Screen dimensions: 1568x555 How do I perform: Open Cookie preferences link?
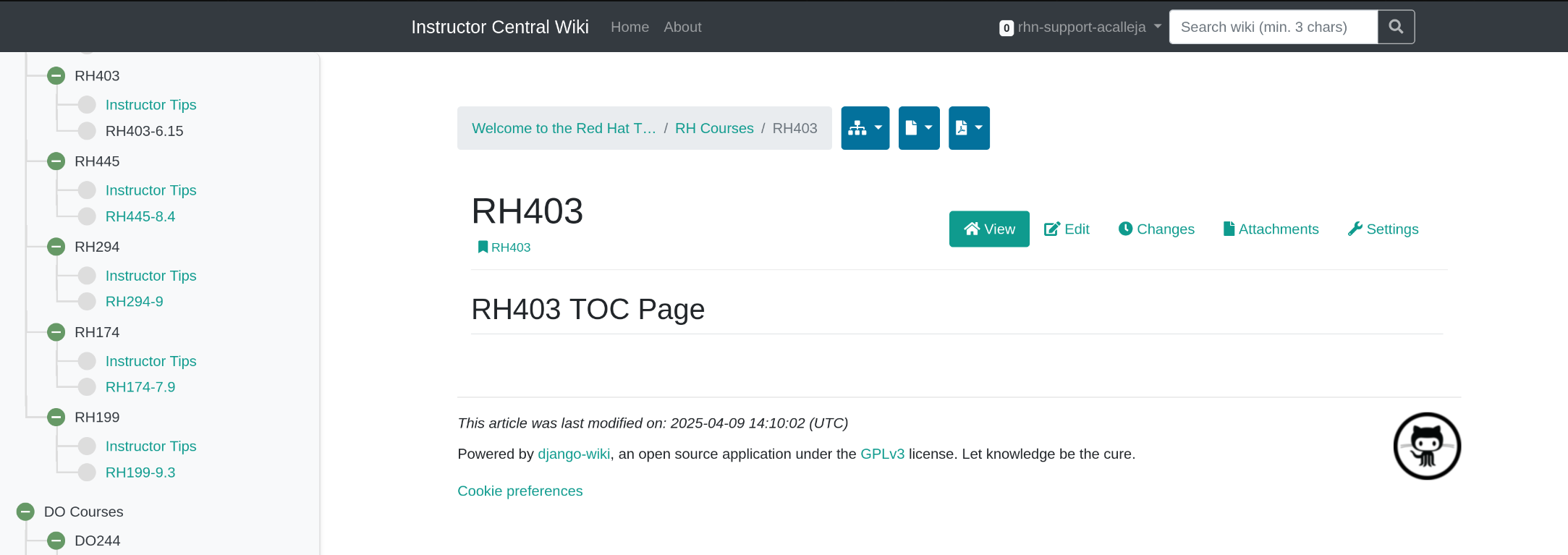tap(520, 491)
